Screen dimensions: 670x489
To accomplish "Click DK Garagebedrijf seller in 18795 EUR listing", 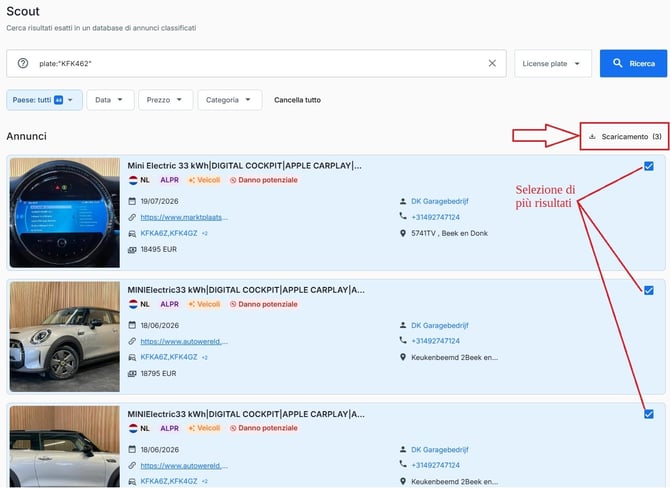I will (x=440, y=325).
